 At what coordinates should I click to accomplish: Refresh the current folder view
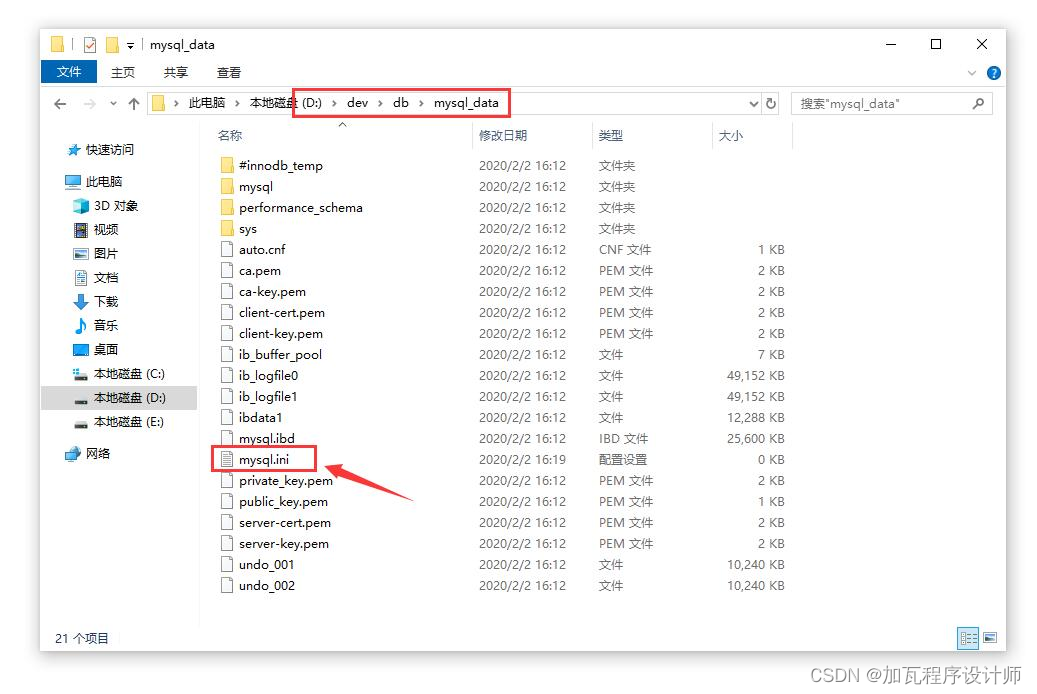tap(771, 103)
